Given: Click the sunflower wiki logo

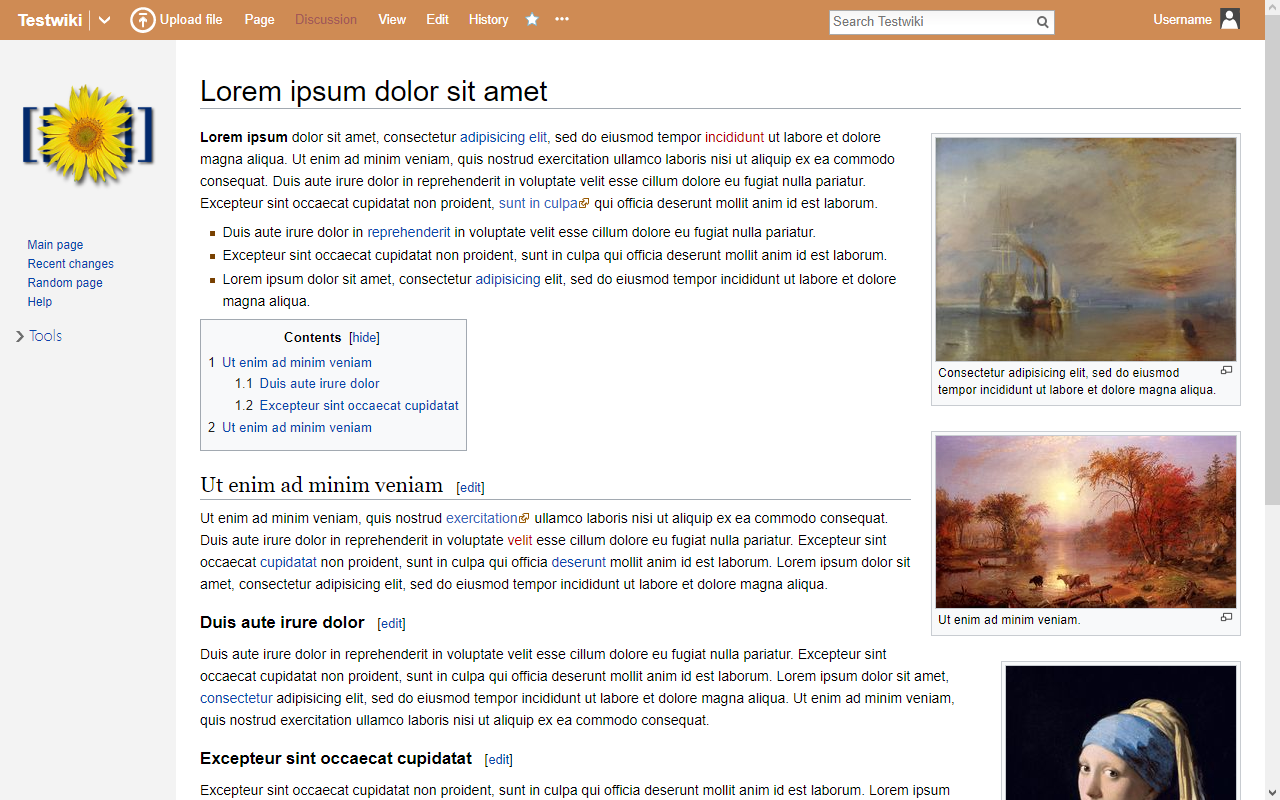Looking at the screenshot, I should [x=88, y=136].
